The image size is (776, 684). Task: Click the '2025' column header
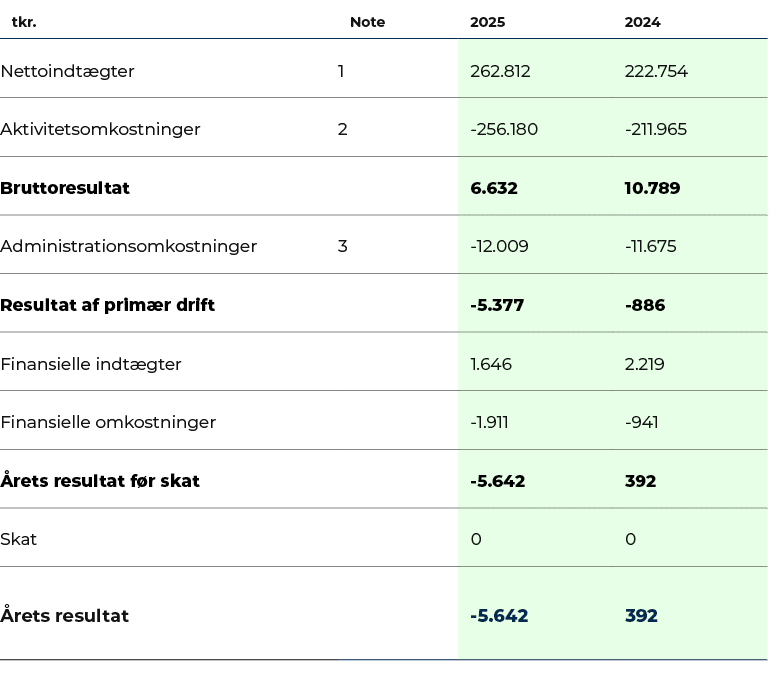tap(487, 22)
